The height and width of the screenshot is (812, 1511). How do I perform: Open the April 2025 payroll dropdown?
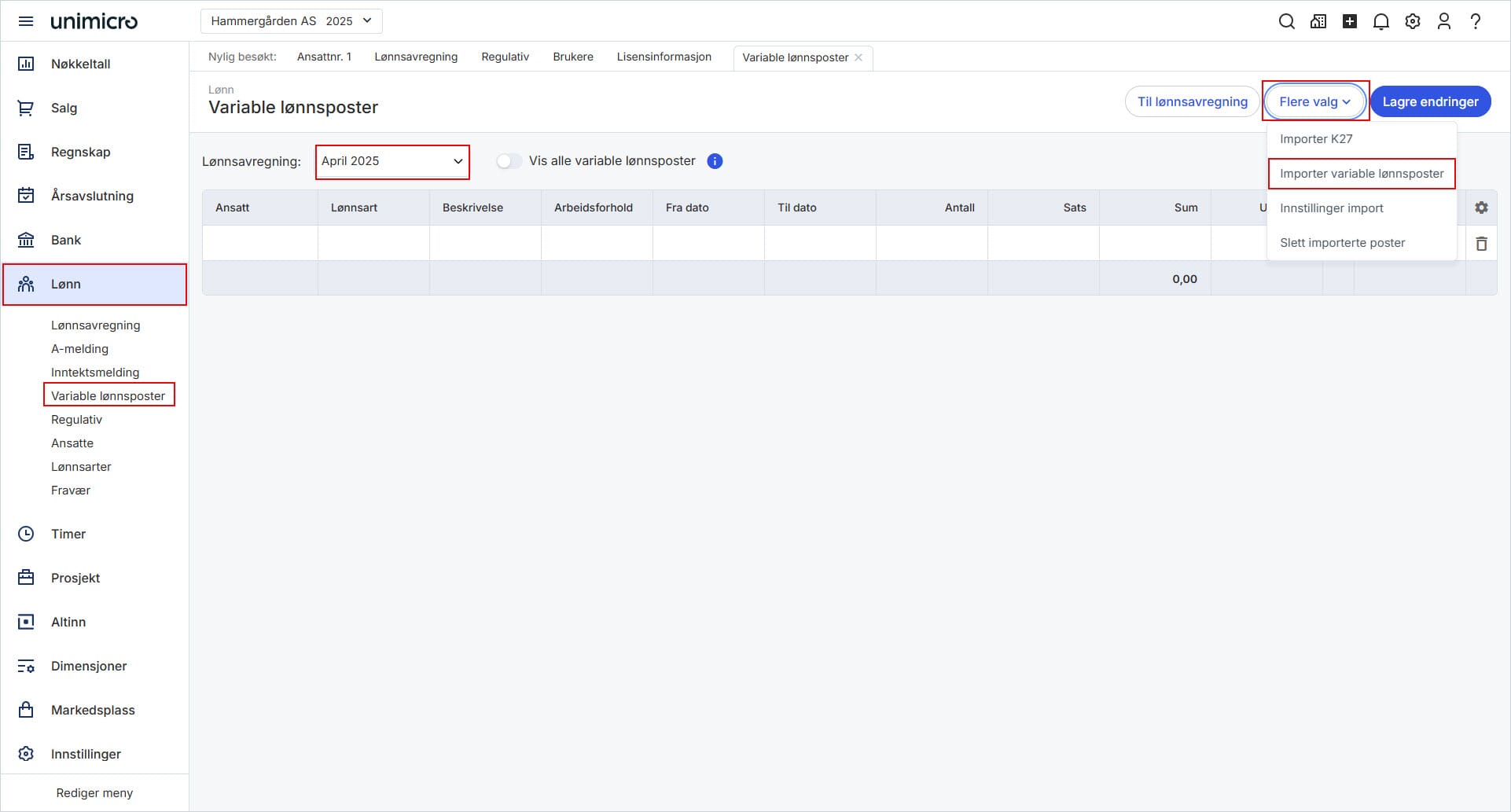(392, 161)
